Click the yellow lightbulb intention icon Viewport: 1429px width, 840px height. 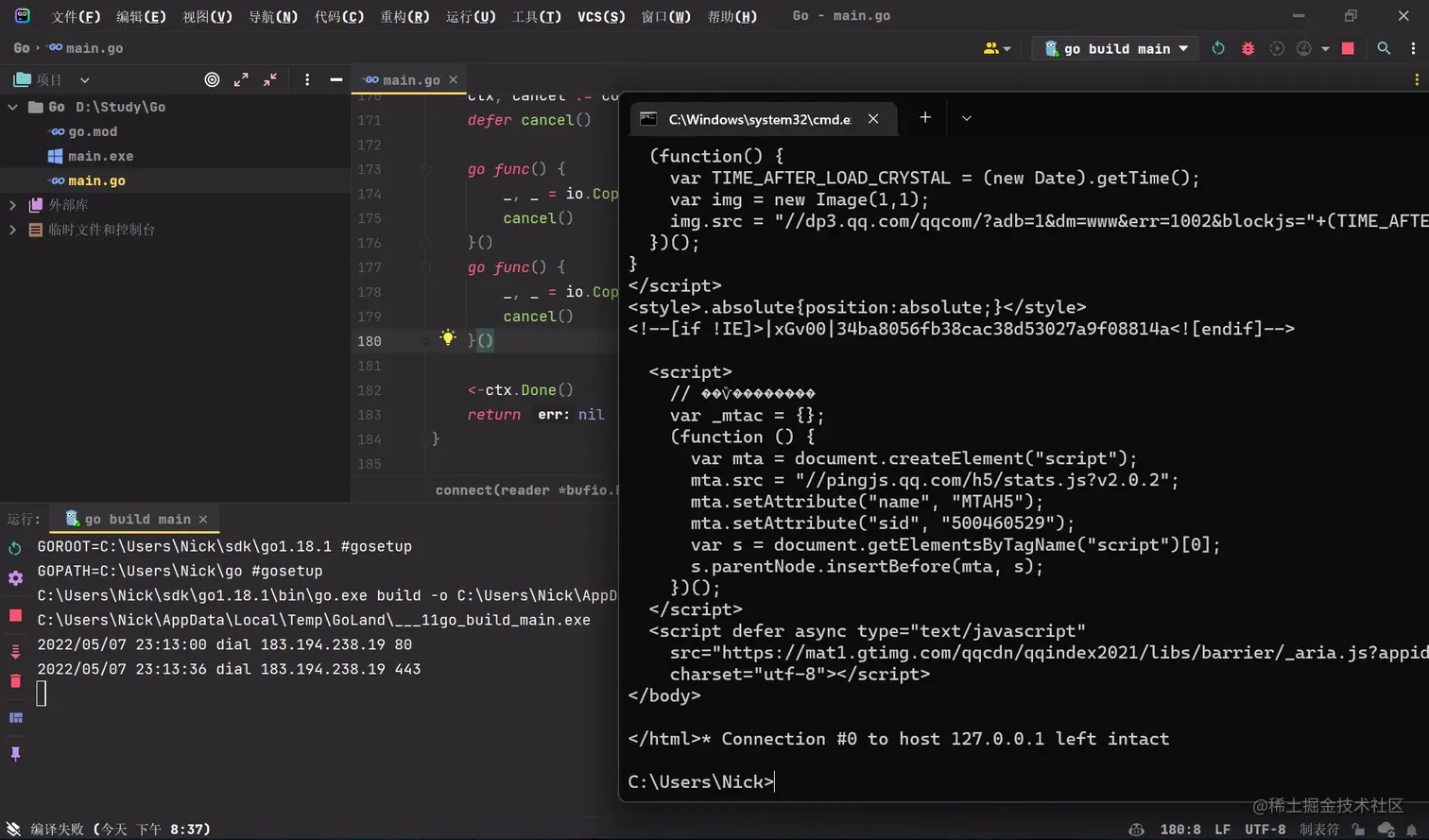tap(448, 338)
